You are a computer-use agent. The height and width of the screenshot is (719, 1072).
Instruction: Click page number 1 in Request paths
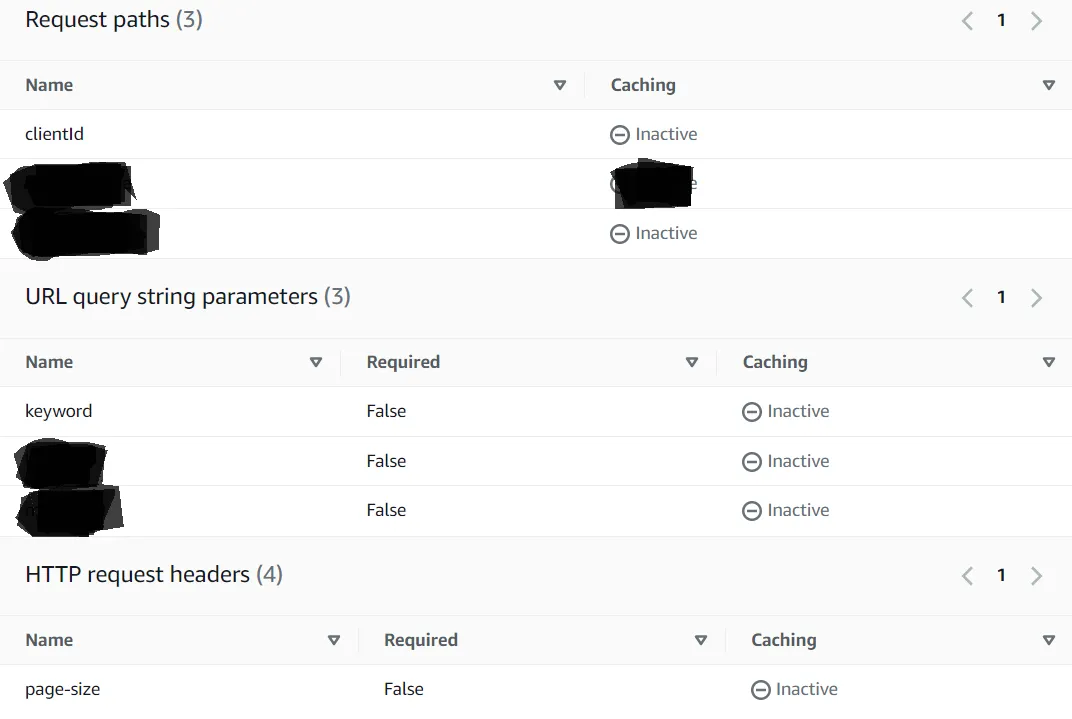click(x=1001, y=21)
